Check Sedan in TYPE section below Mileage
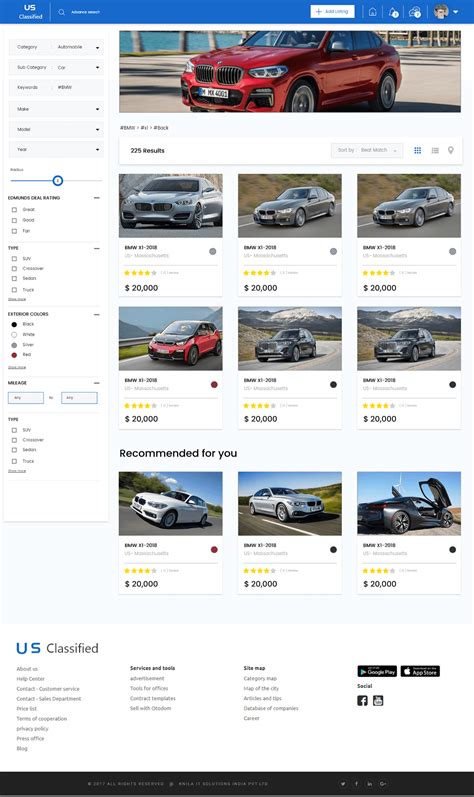This screenshot has width=474, height=797. click(x=14, y=450)
